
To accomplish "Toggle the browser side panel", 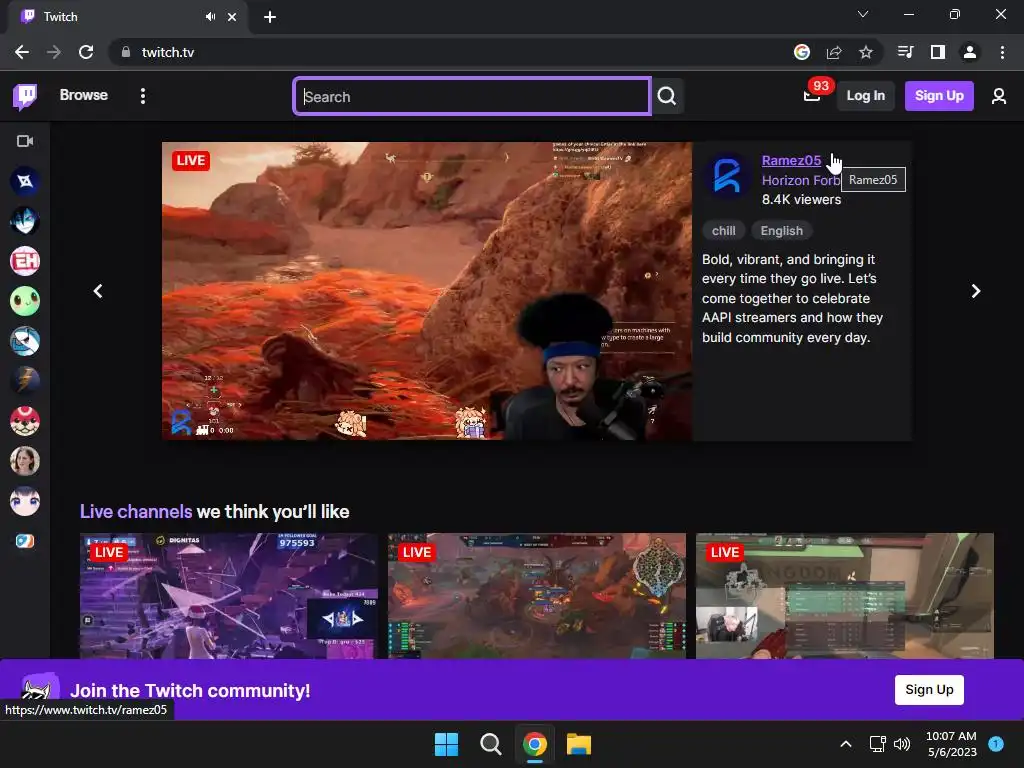I will coord(938,52).
